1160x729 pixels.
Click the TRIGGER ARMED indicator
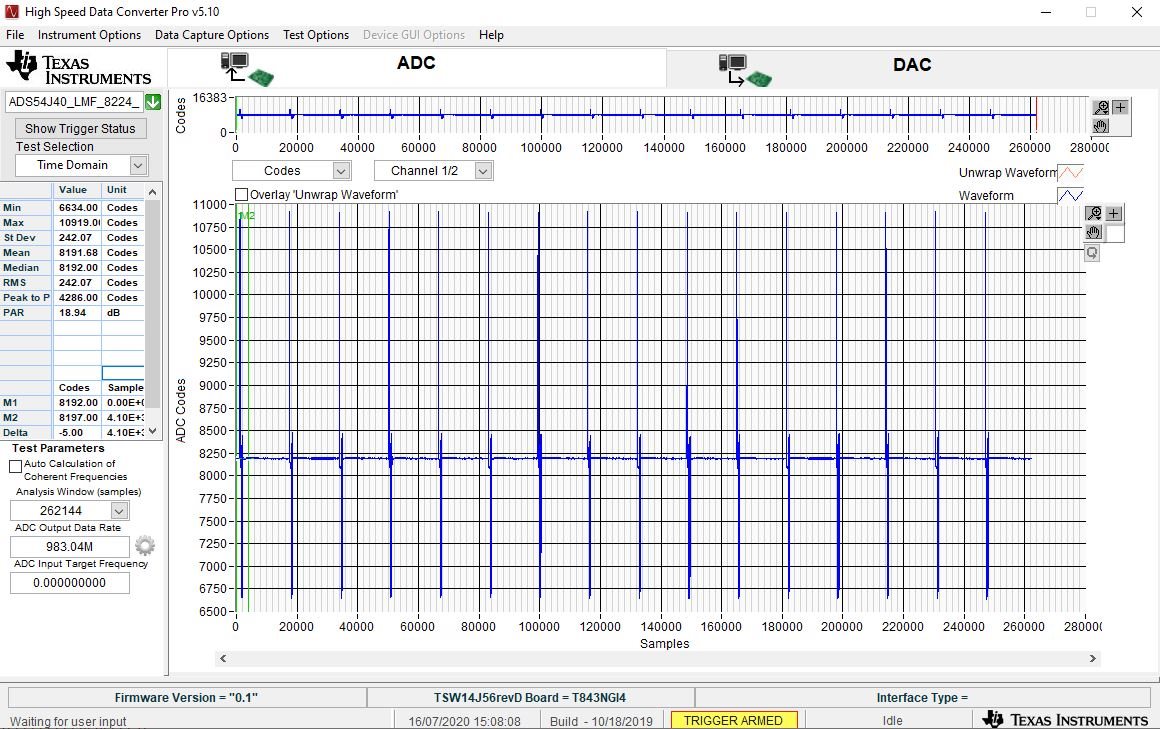click(733, 720)
